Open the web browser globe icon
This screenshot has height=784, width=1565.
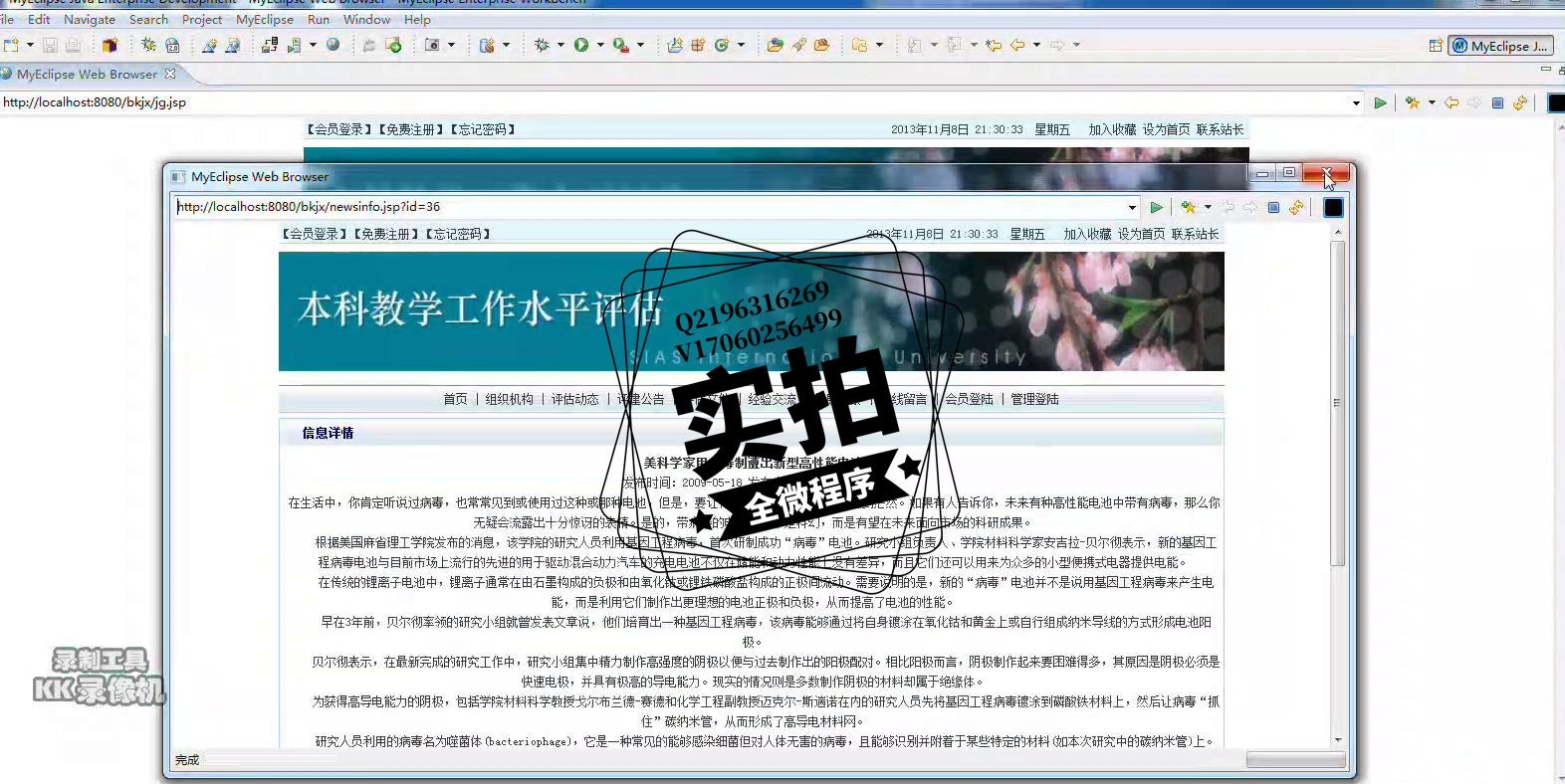coord(333,45)
